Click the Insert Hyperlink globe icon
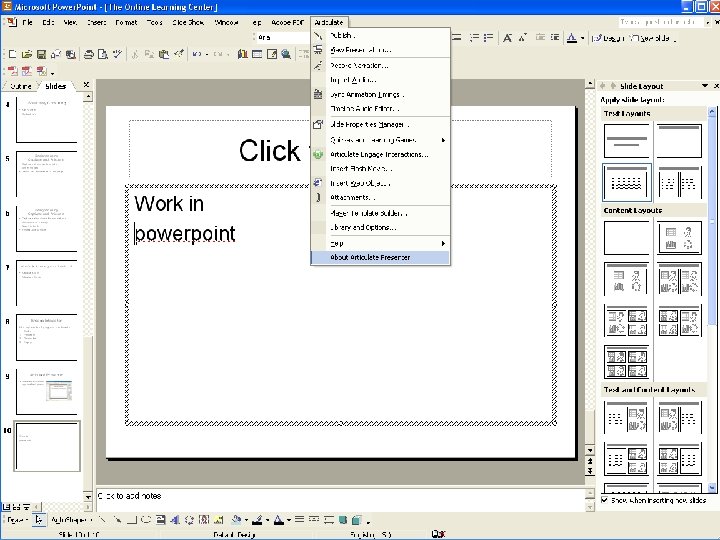Viewport: 720px width, 540px height. pyautogui.click(x=286, y=54)
